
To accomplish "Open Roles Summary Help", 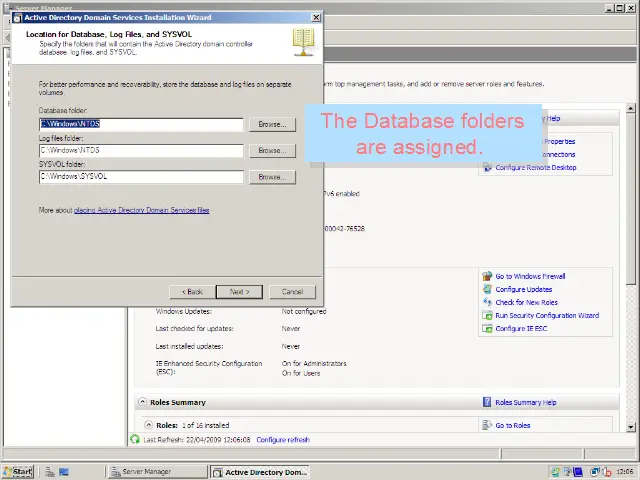I will [x=526, y=402].
